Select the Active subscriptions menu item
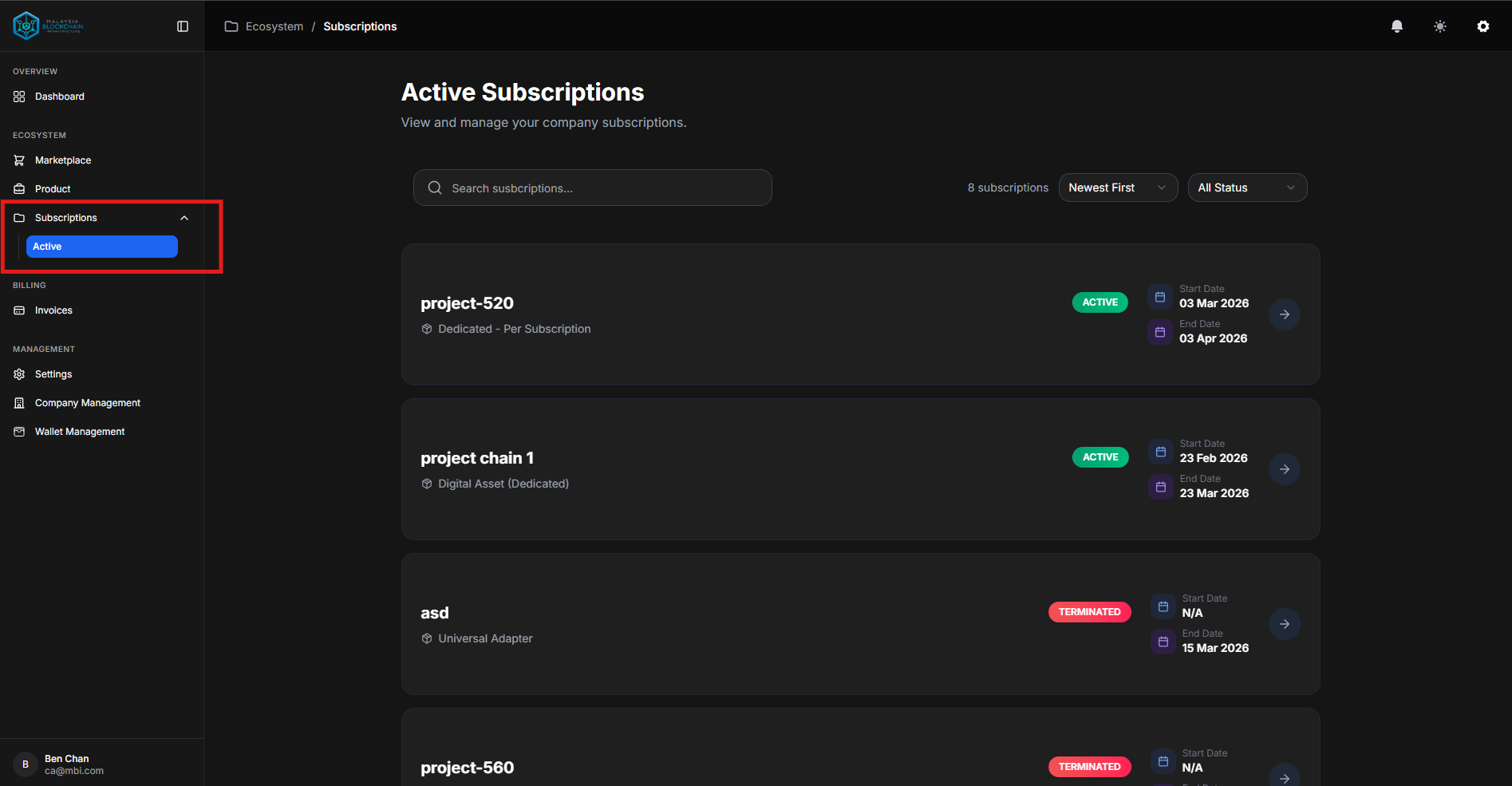The height and width of the screenshot is (786, 1512). pyautogui.click(x=101, y=247)
